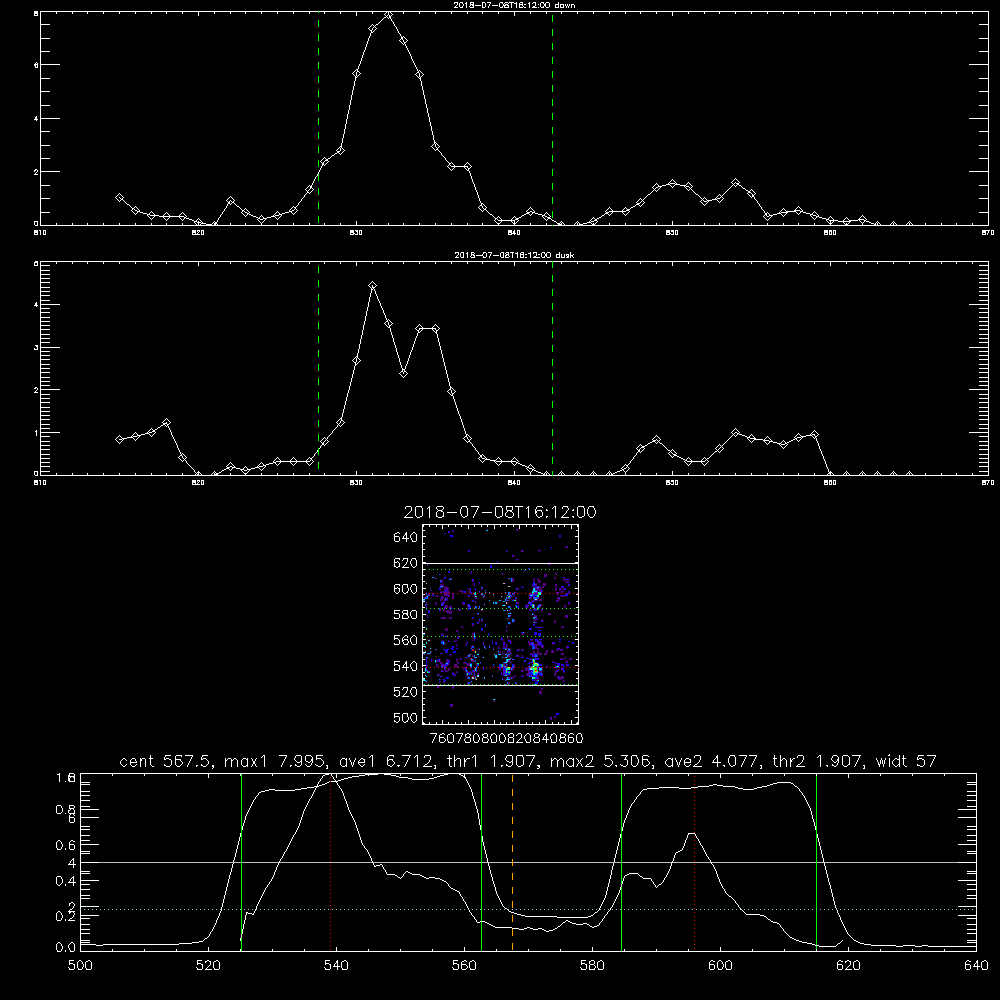Image resolution: width=1000 pixels, height=1000 pixels.
Task: Click green vertical line near 525
Action: (241, 862)
